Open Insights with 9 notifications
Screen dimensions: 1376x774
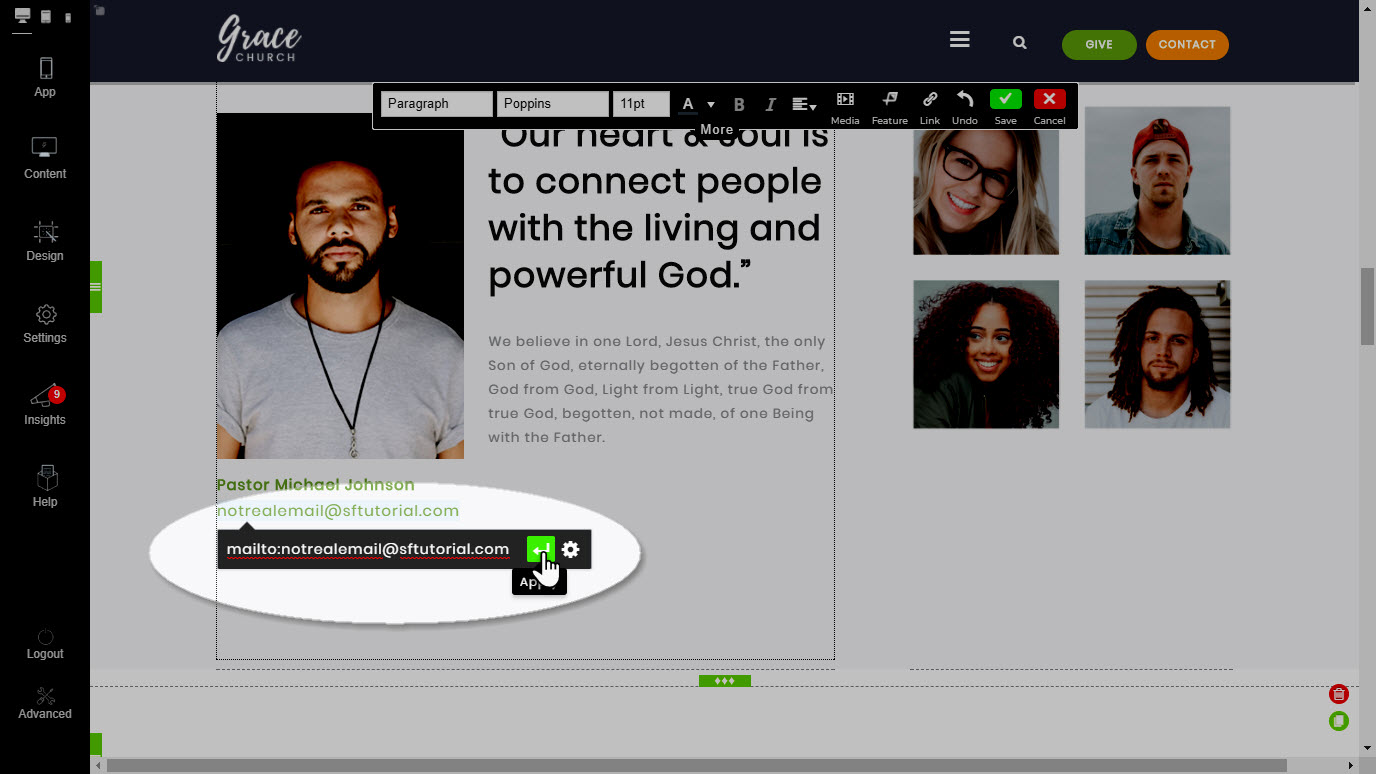(45, 406)
